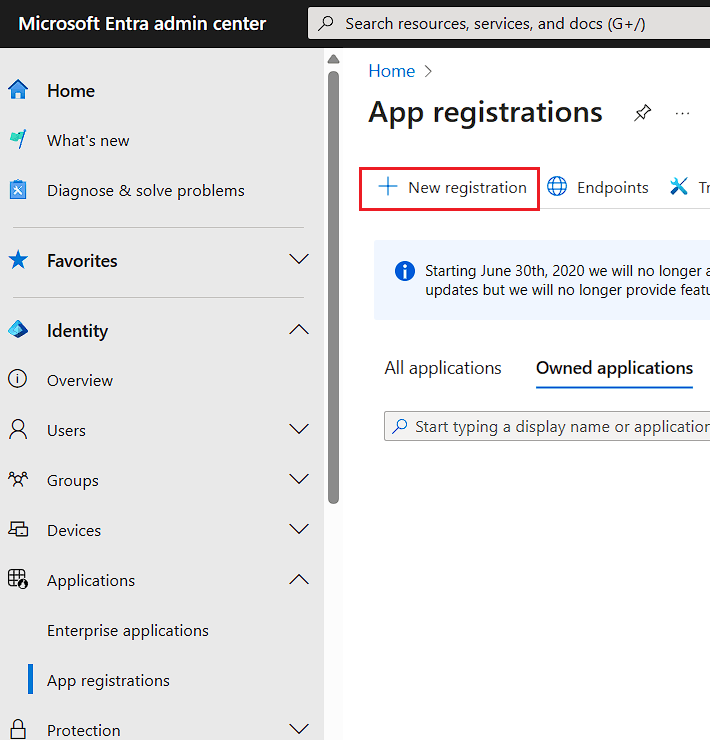Image resolution: width=710 pixels, height=740 pixels.
Task: Click the blue info icon in banner
Action: (x=405, y=271)
